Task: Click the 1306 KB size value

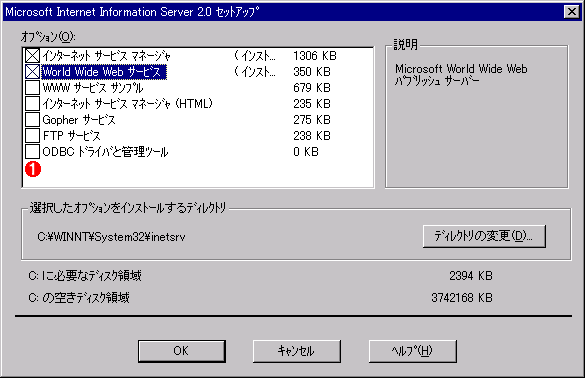Action: point(315,56)
